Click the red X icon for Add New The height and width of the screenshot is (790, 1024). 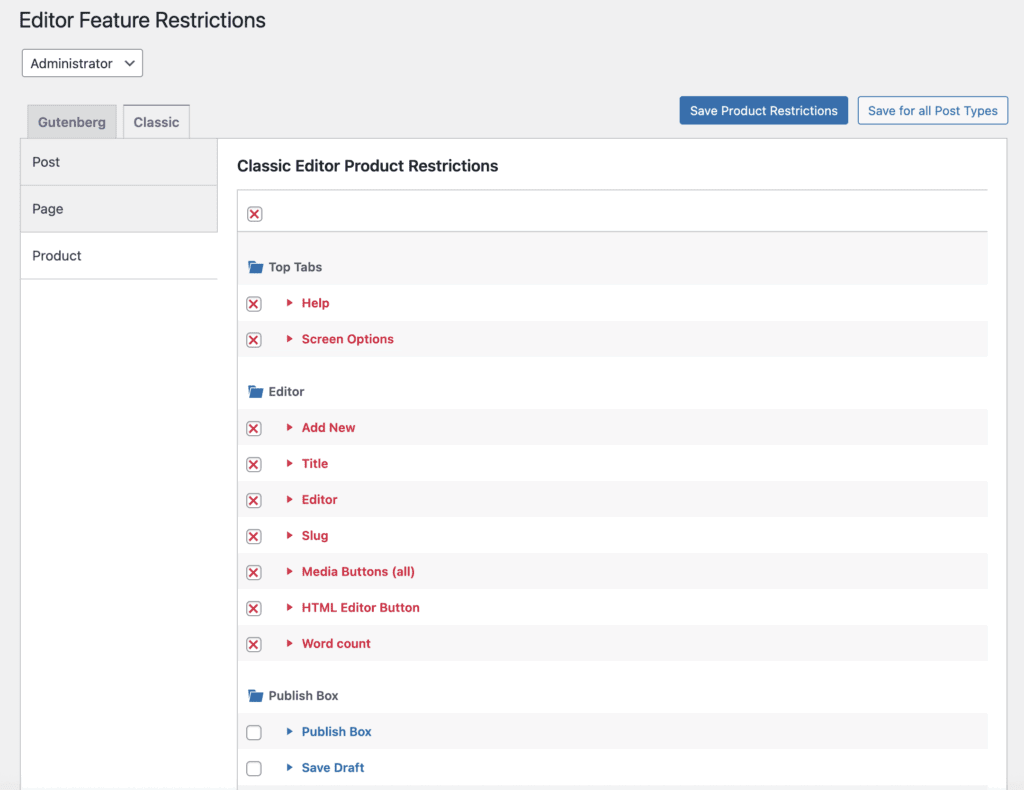tap(254, 427)
